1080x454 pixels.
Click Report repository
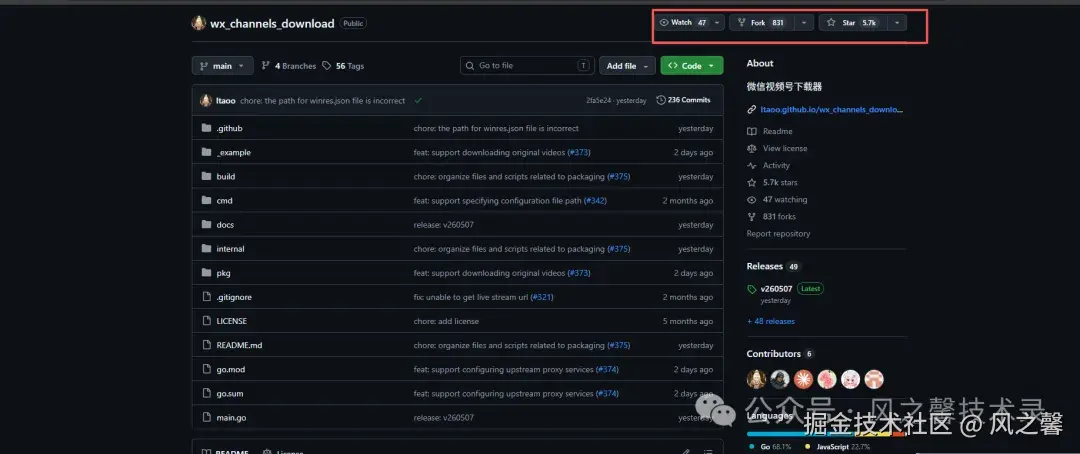778,234
